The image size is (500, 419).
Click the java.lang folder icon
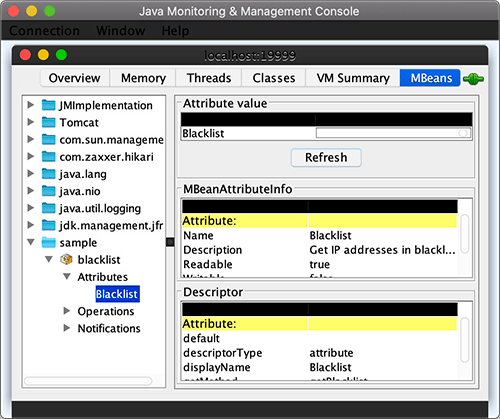point(49,174)
